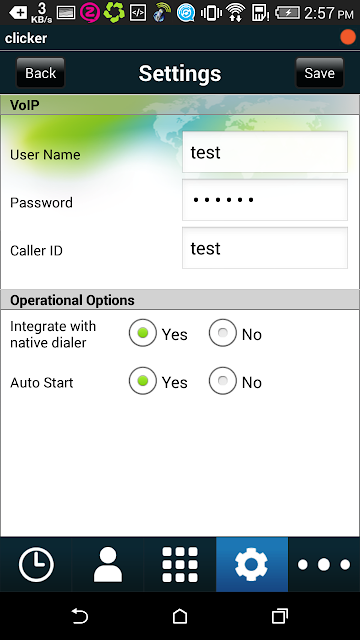Set Integrate with native dialer to Yes
The width and height of the screenshot is (360, 640).
click(142, 333)
